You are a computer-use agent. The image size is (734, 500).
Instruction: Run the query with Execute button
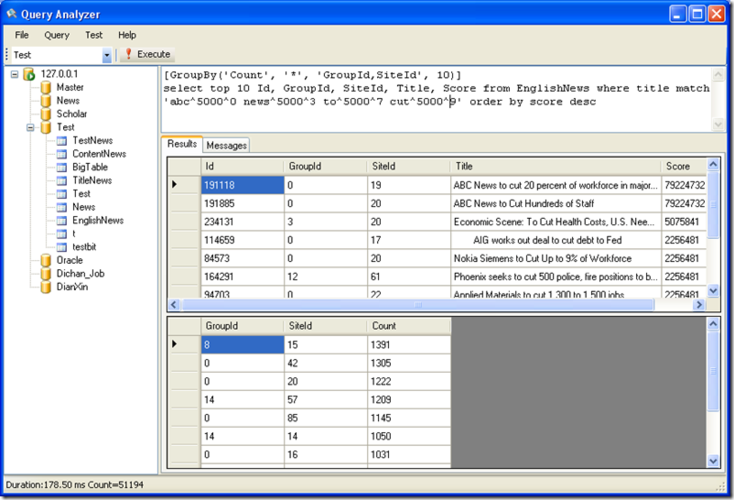(148, 54)
